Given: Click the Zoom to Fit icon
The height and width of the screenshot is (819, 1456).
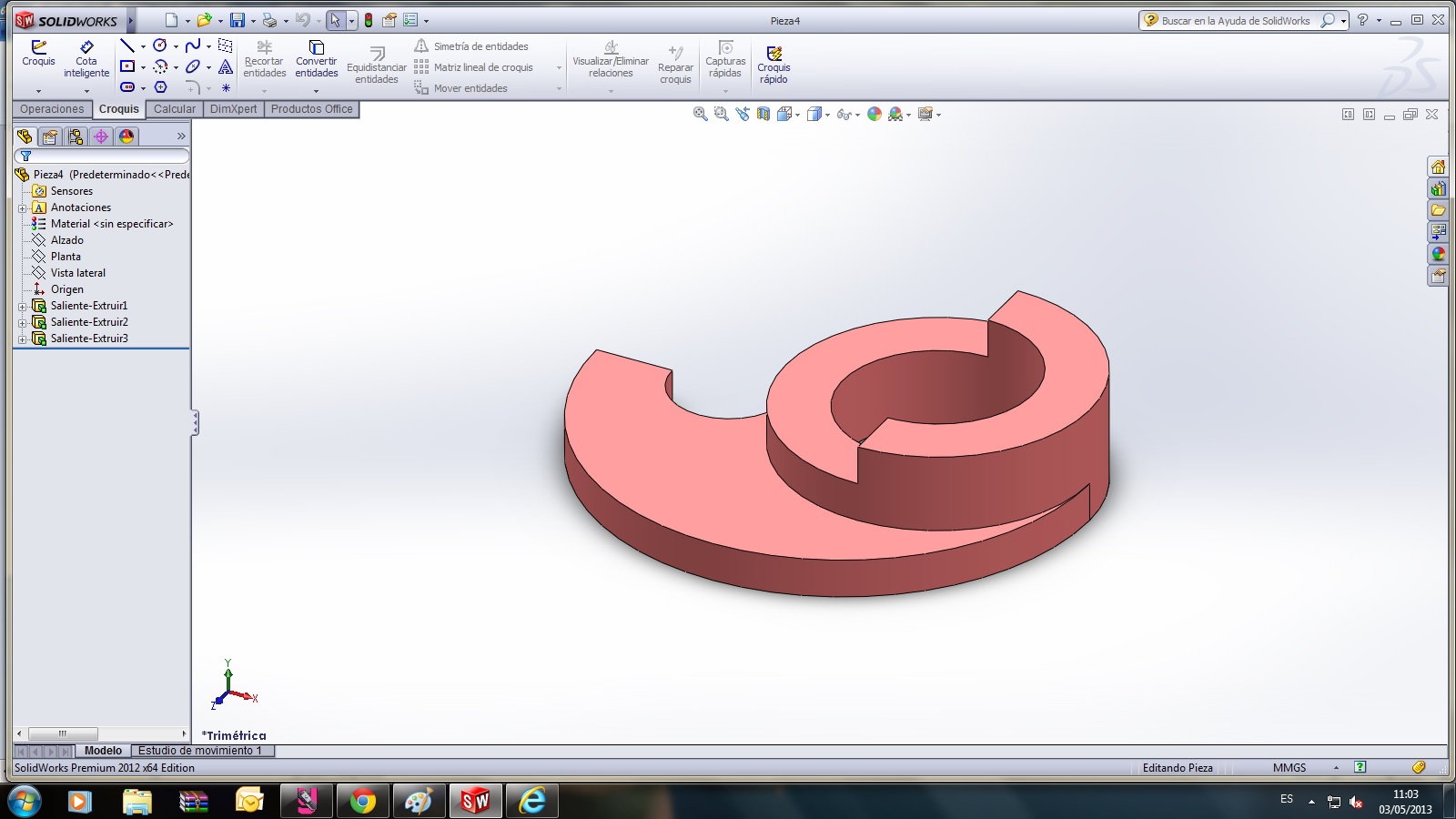Looking at the screenshot, I should 700,114.
